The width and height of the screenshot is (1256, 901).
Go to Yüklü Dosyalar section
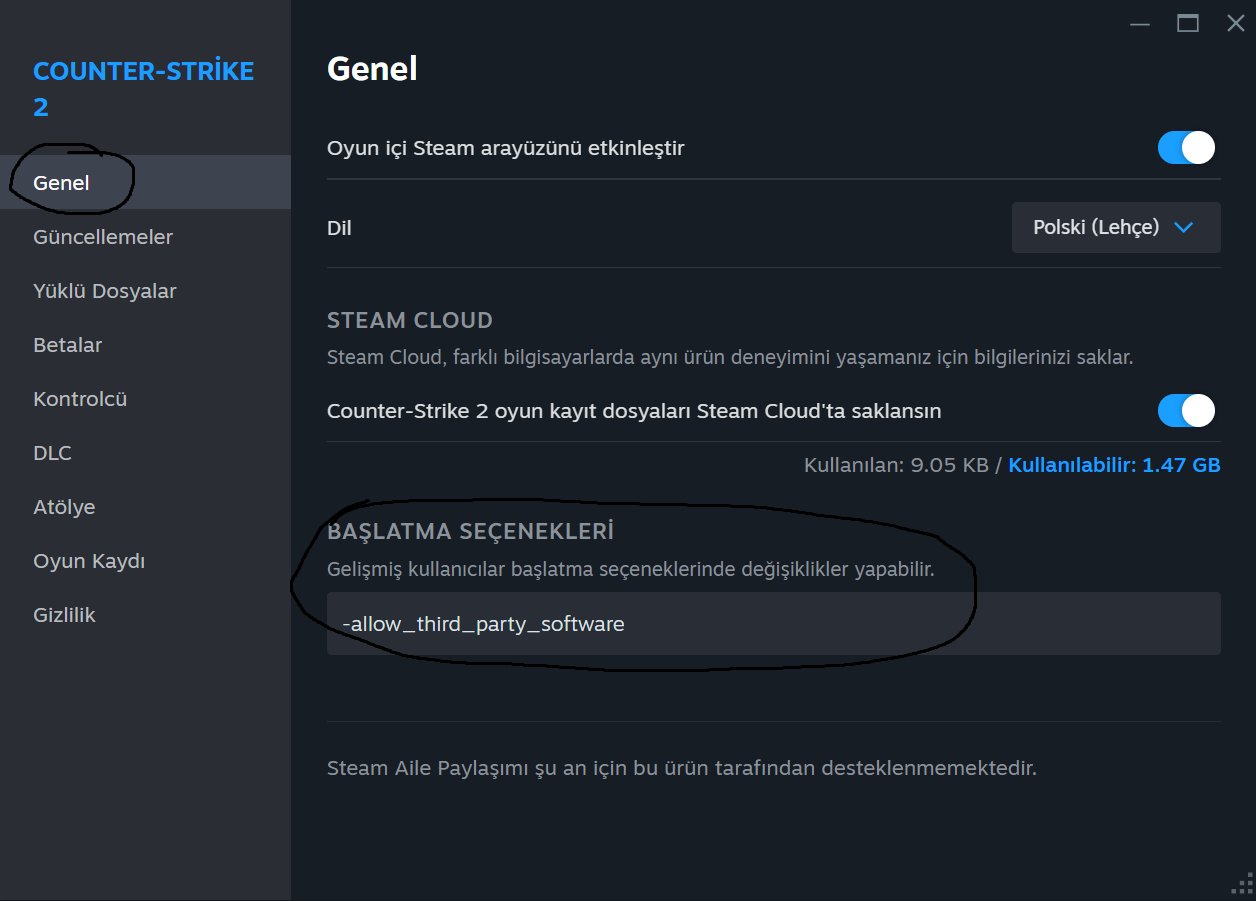coord(105,291)
